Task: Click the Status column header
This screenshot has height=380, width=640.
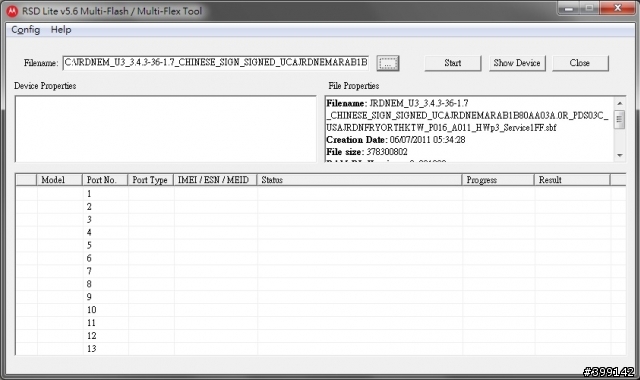Action: point(360,180)
